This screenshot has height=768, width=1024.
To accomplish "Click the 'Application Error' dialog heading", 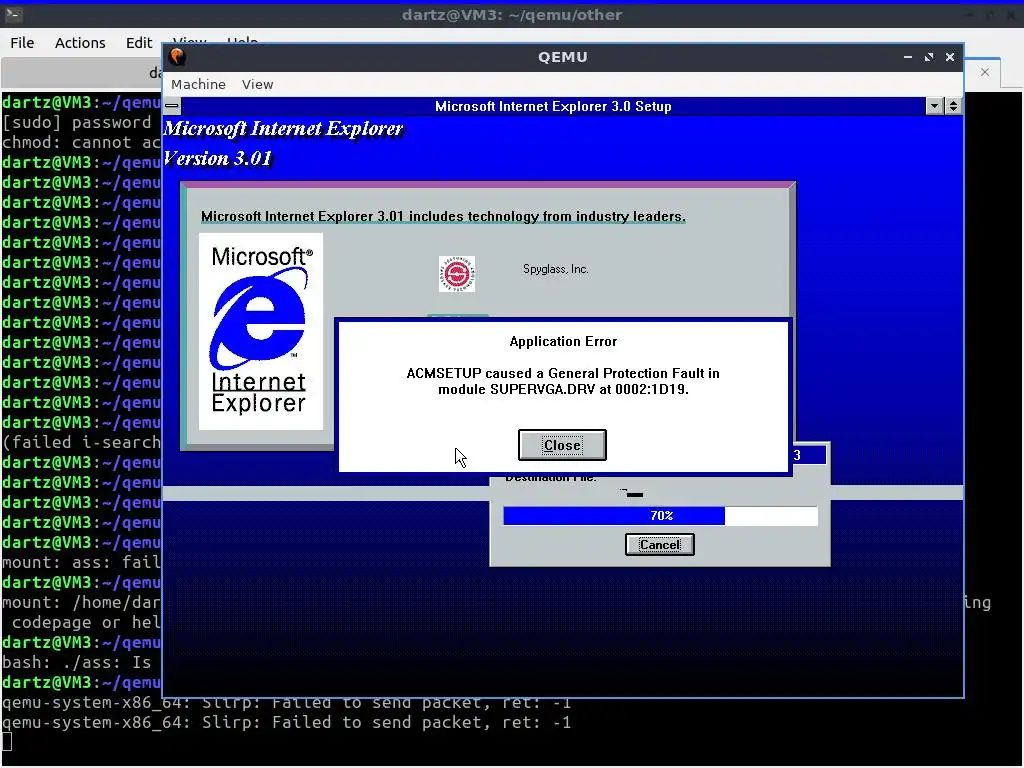I will coord(563,341).
